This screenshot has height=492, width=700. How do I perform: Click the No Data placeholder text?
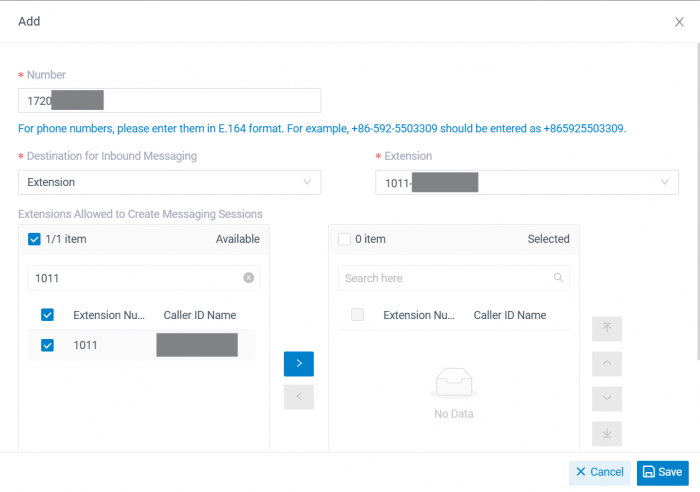tap(454, 414)
